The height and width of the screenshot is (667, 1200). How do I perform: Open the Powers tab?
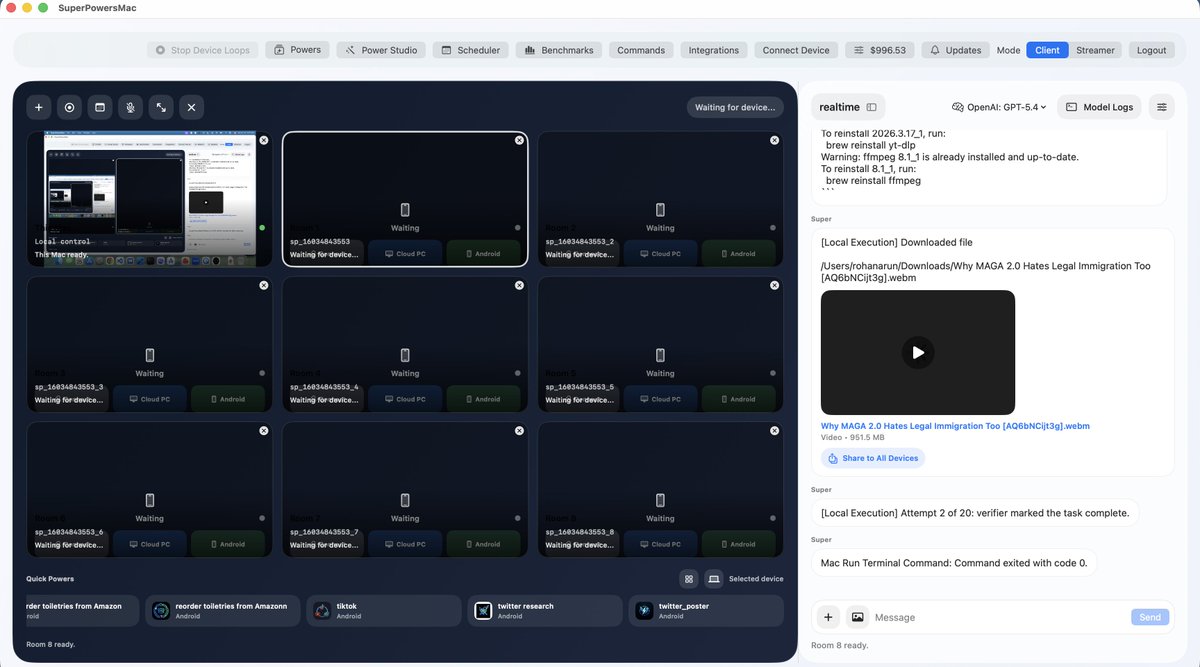click(297, 50)
